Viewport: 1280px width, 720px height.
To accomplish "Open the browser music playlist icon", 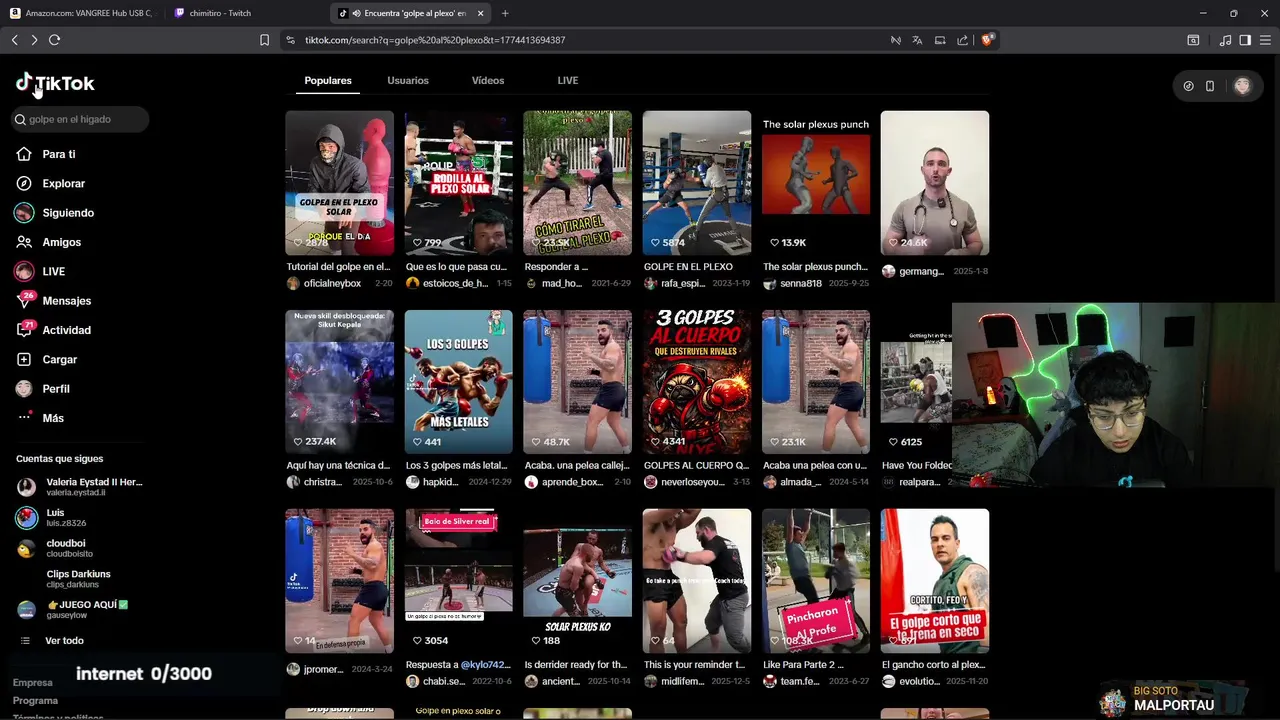I will pyautogui.click(x=1225, y=40).
